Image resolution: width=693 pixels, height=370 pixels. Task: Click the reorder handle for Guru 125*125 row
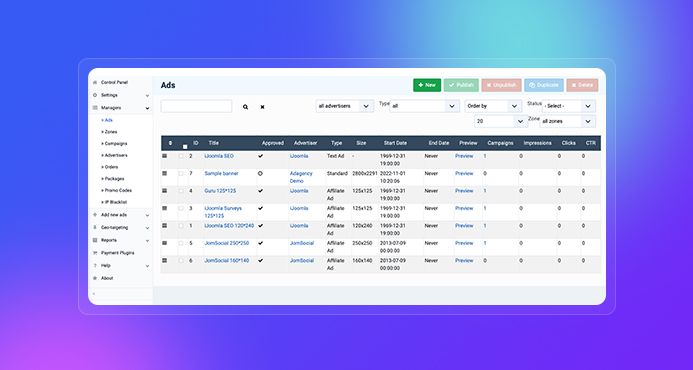pos(164,191)
